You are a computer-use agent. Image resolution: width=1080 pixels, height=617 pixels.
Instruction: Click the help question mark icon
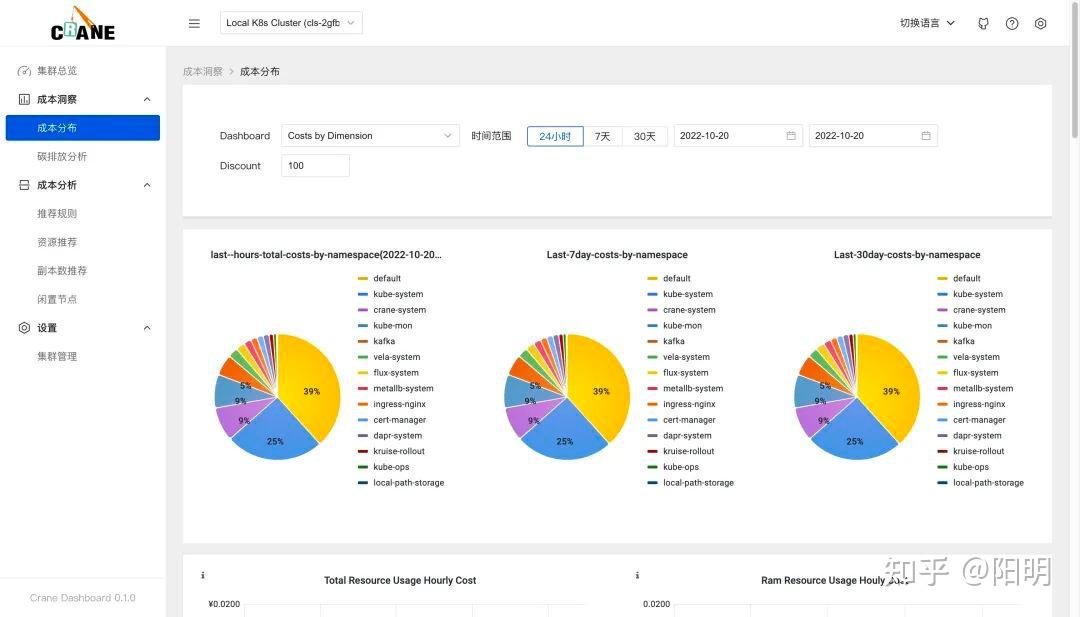pyautogui.click(x=1012, y=23)
